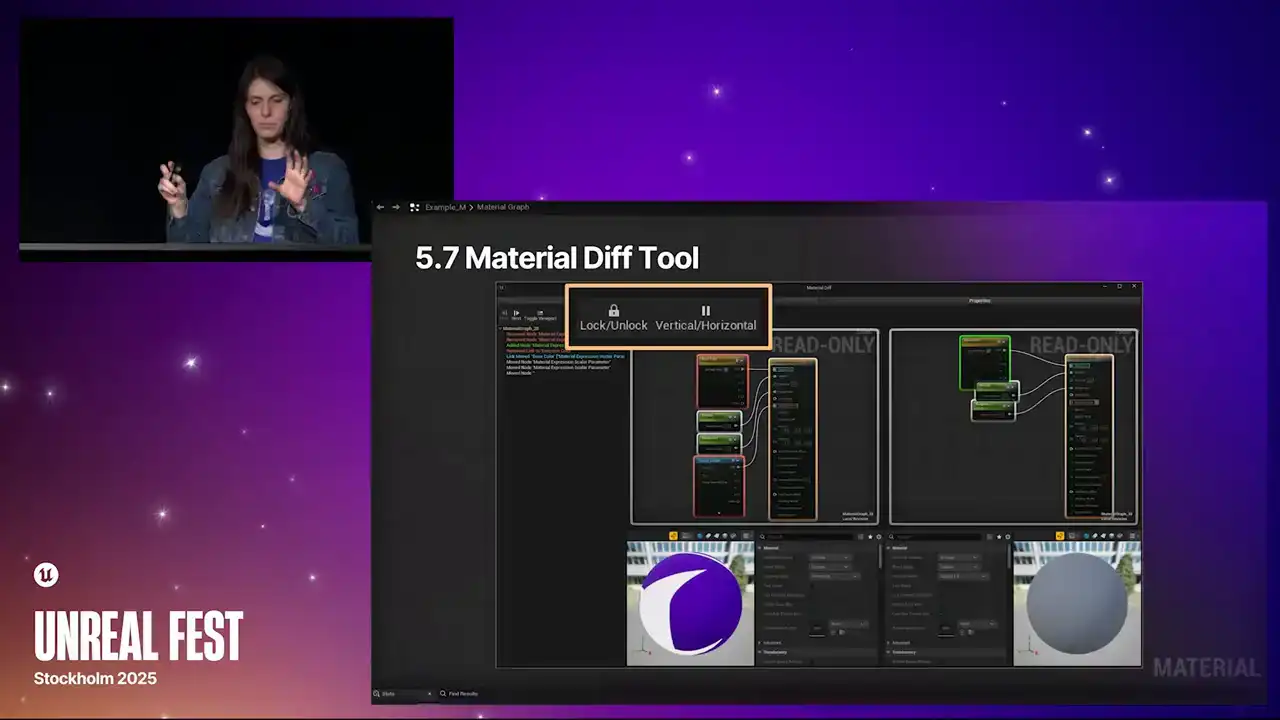Click the Toggle Viewport toolbar button
1280x720 pixels.
point(540,314)
